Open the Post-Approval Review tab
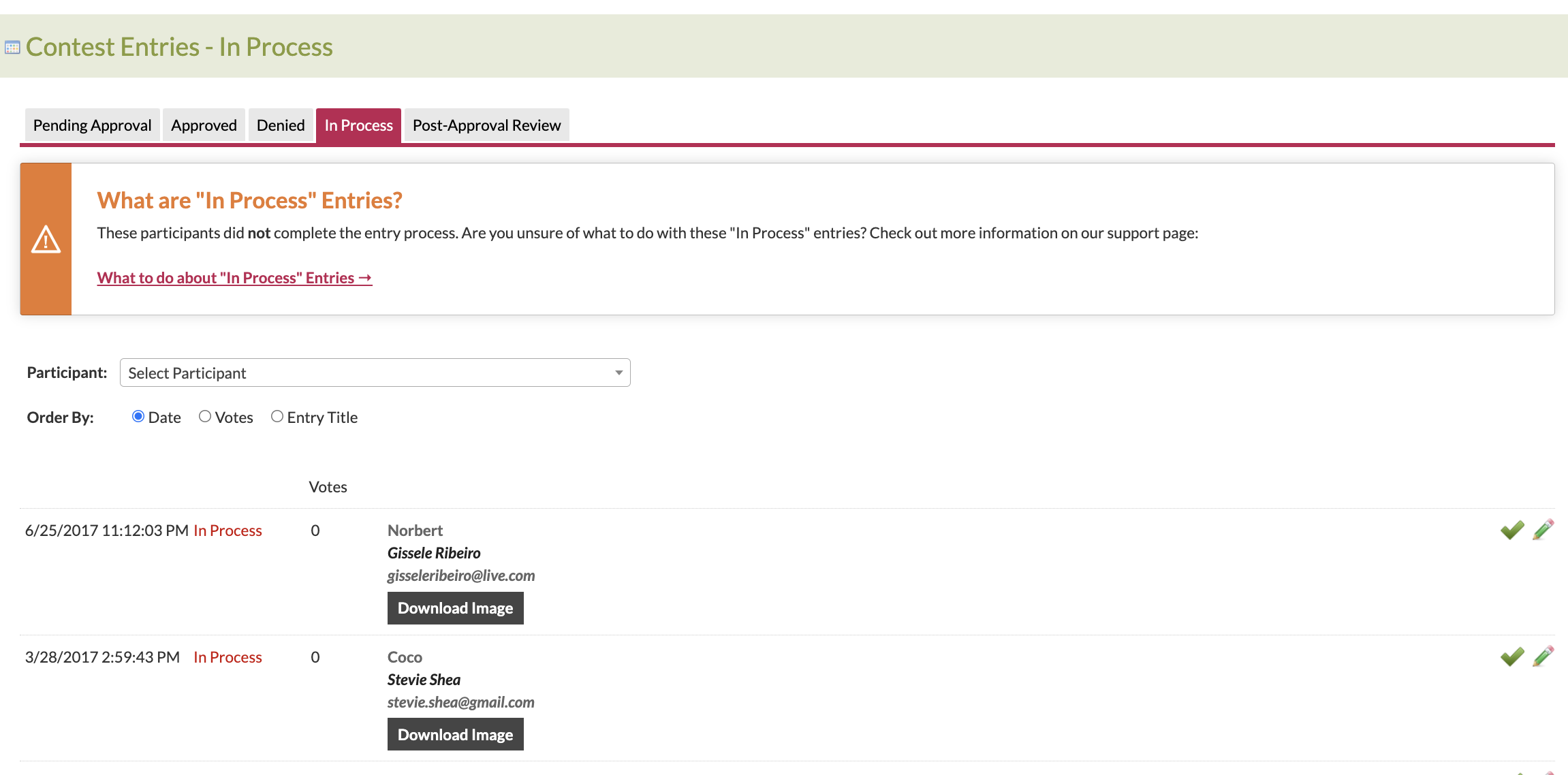1568x775 pixels. [x=486, y=125]
